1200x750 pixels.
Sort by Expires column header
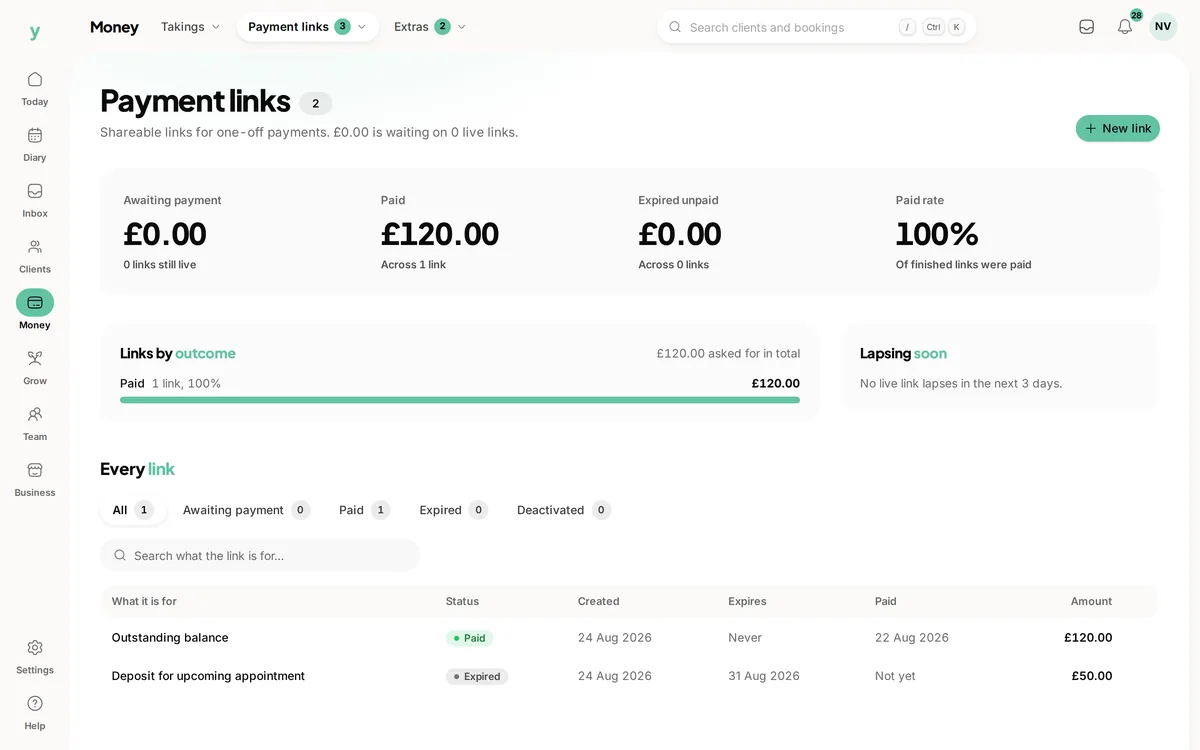[747, 601]
